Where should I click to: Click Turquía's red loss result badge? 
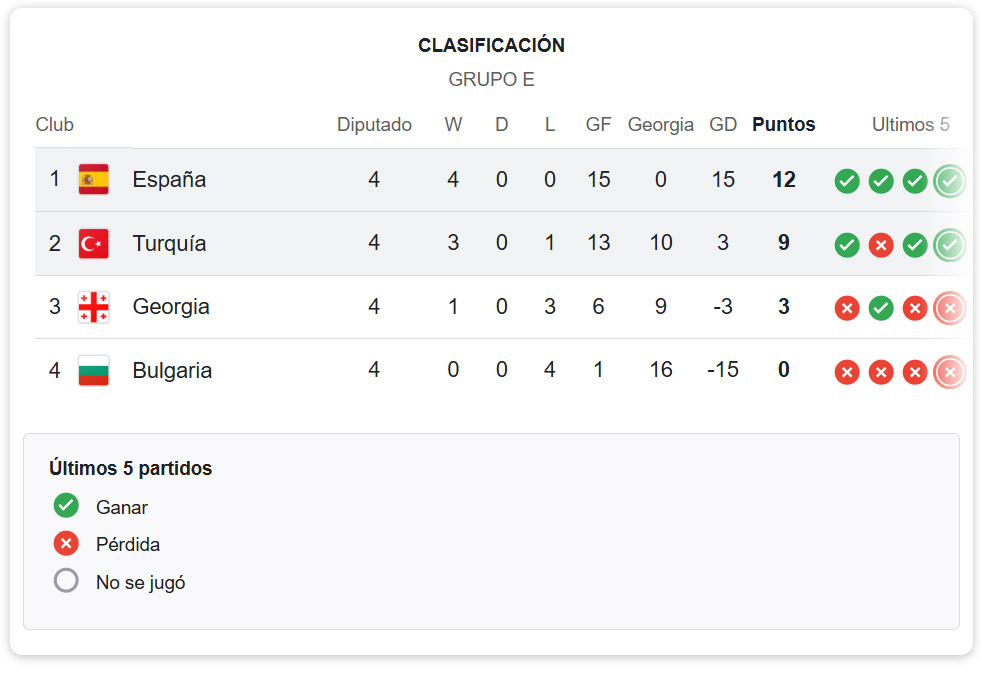click(x=881, y=244)
